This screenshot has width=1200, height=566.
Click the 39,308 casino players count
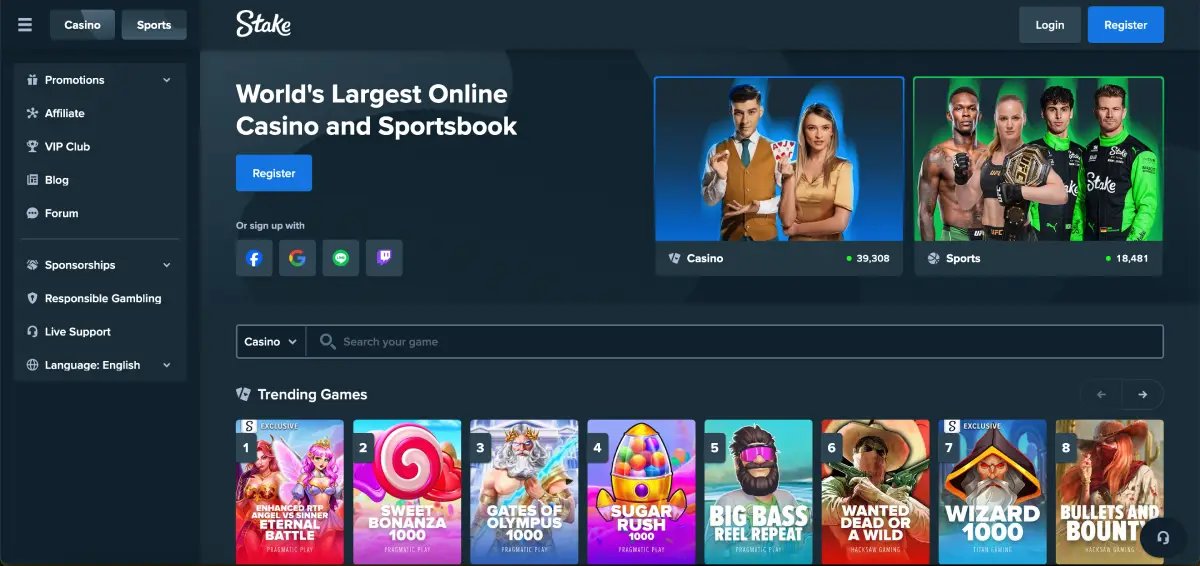click(873, 258)
